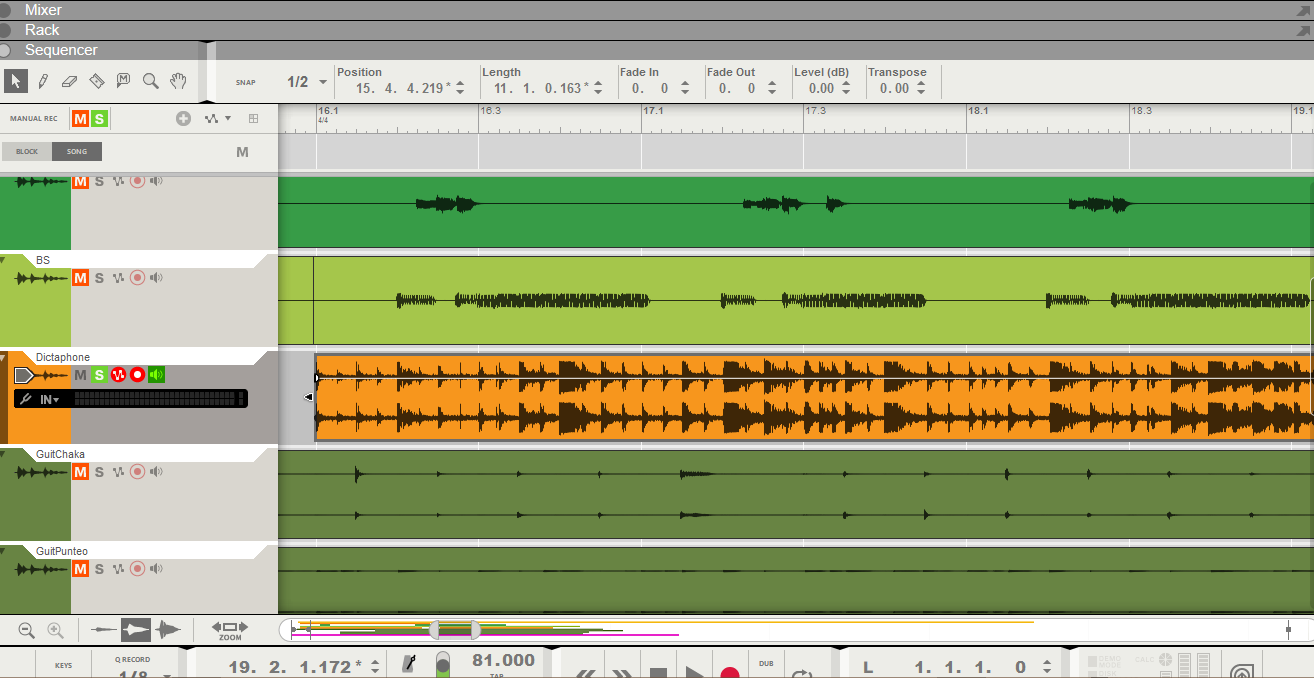Toggle solo on the Dictaphone track
The height and width of the screenshot is (678, 1314).
pos(99,375)
